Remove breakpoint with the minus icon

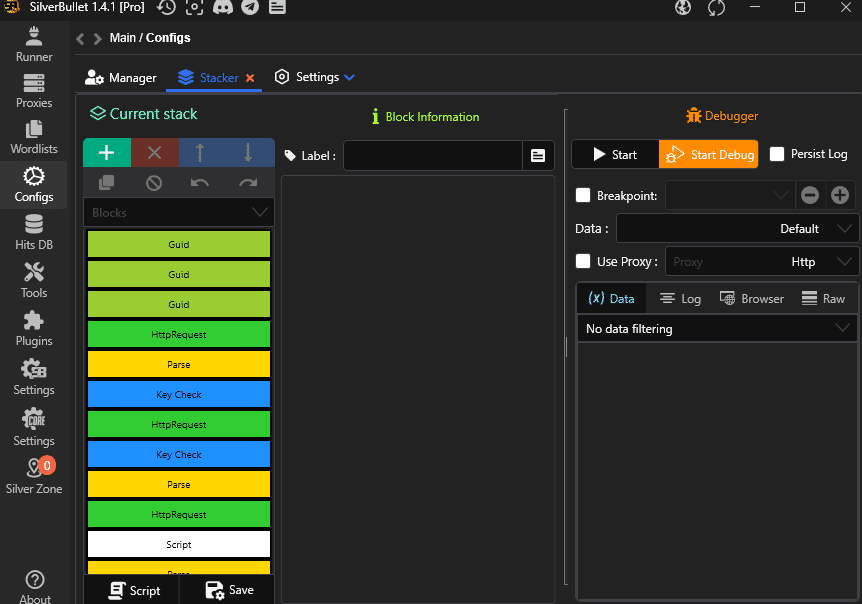810,195
